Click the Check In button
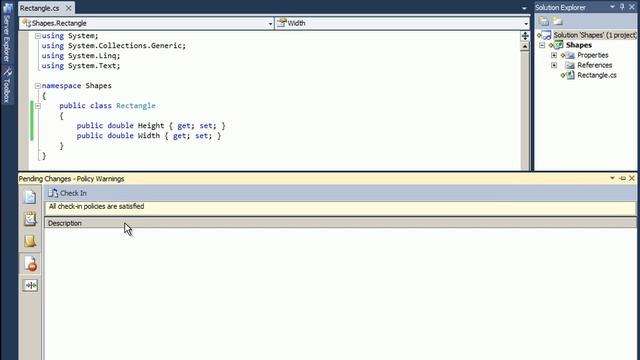 tap(67, 193)
